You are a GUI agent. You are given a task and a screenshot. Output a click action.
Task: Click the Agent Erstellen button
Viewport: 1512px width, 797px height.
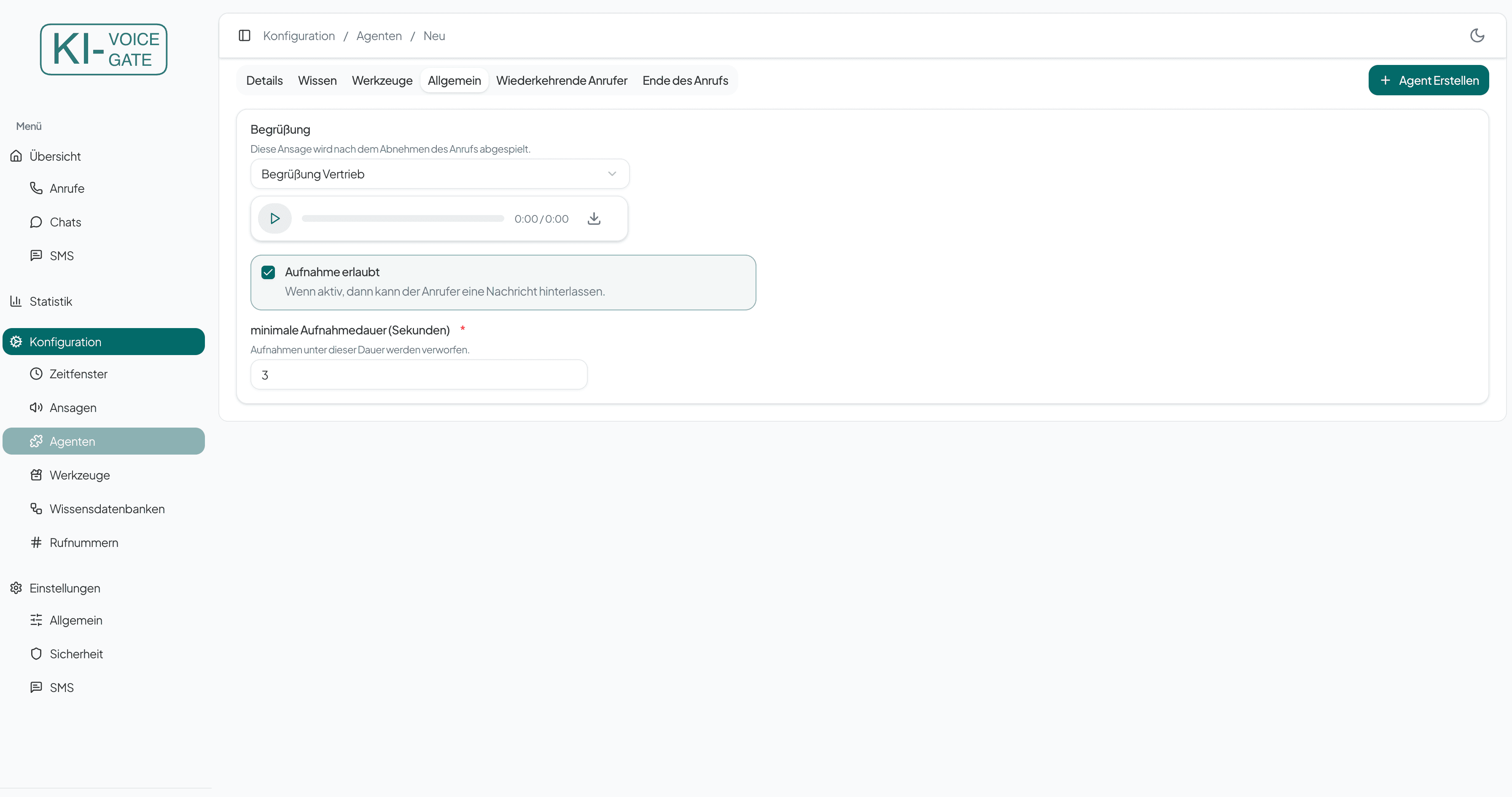[1428, 81]
